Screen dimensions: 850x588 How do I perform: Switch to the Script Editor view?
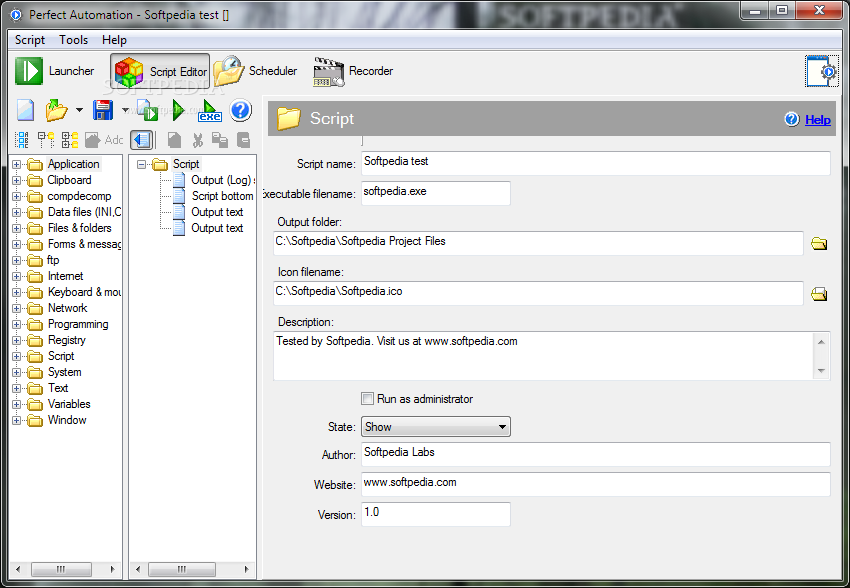point(160,71)
